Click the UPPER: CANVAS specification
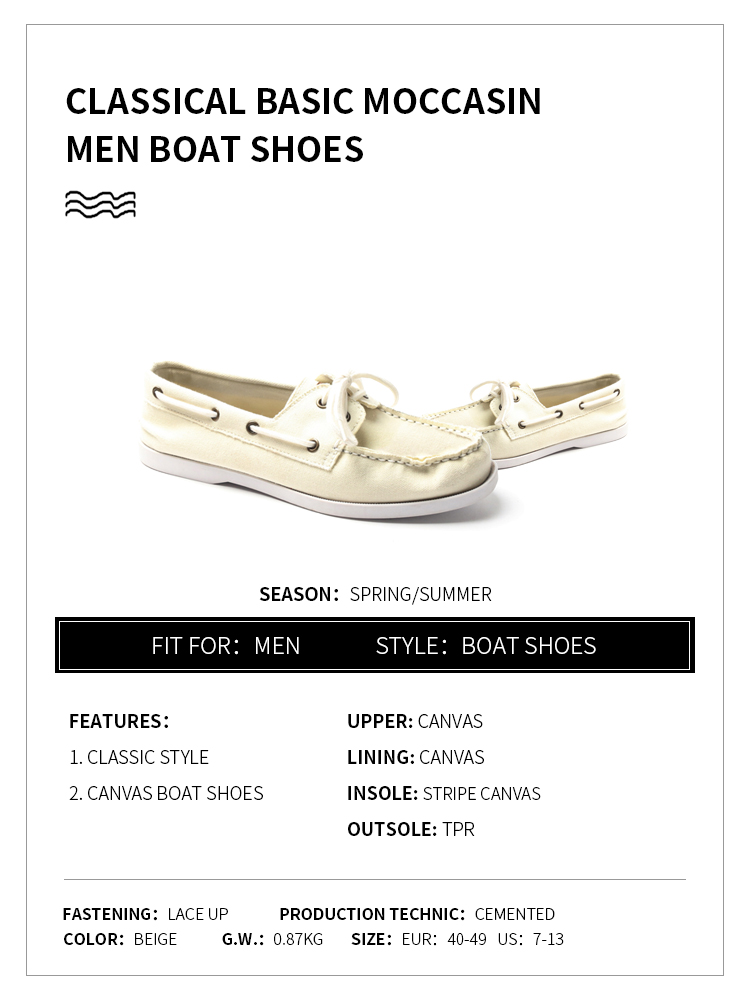This screenshot has height=1000, width=750. [x=415, y=721]
